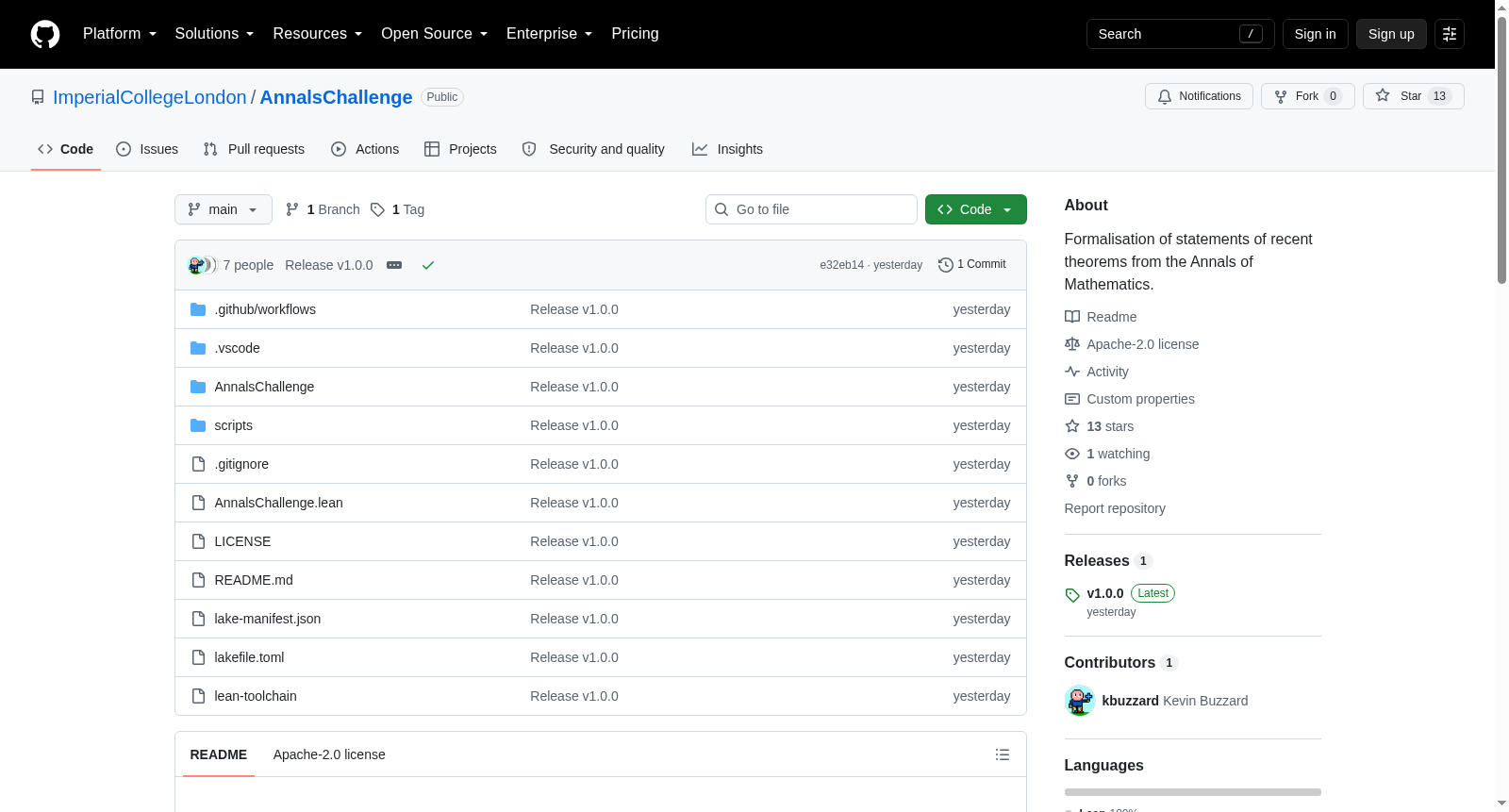Select the README tab
This screenshot has width=1509, height=812.
[x=219, y=754]
